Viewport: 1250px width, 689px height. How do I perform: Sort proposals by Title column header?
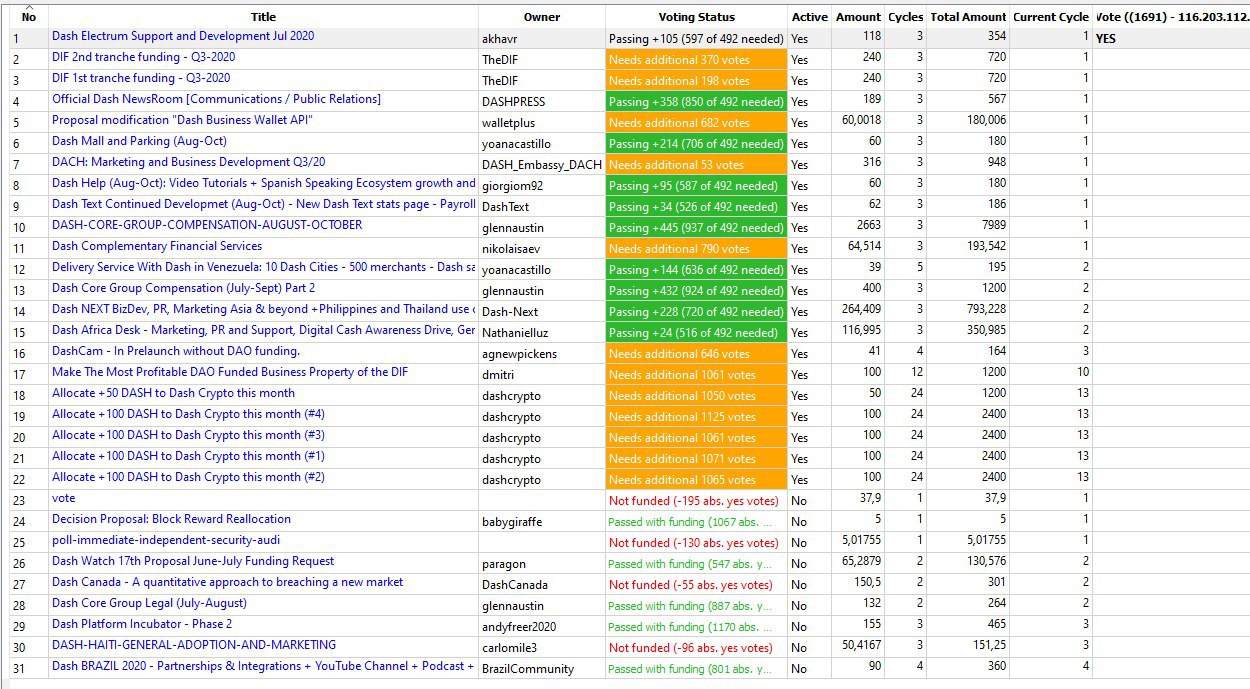click(264, 17)
